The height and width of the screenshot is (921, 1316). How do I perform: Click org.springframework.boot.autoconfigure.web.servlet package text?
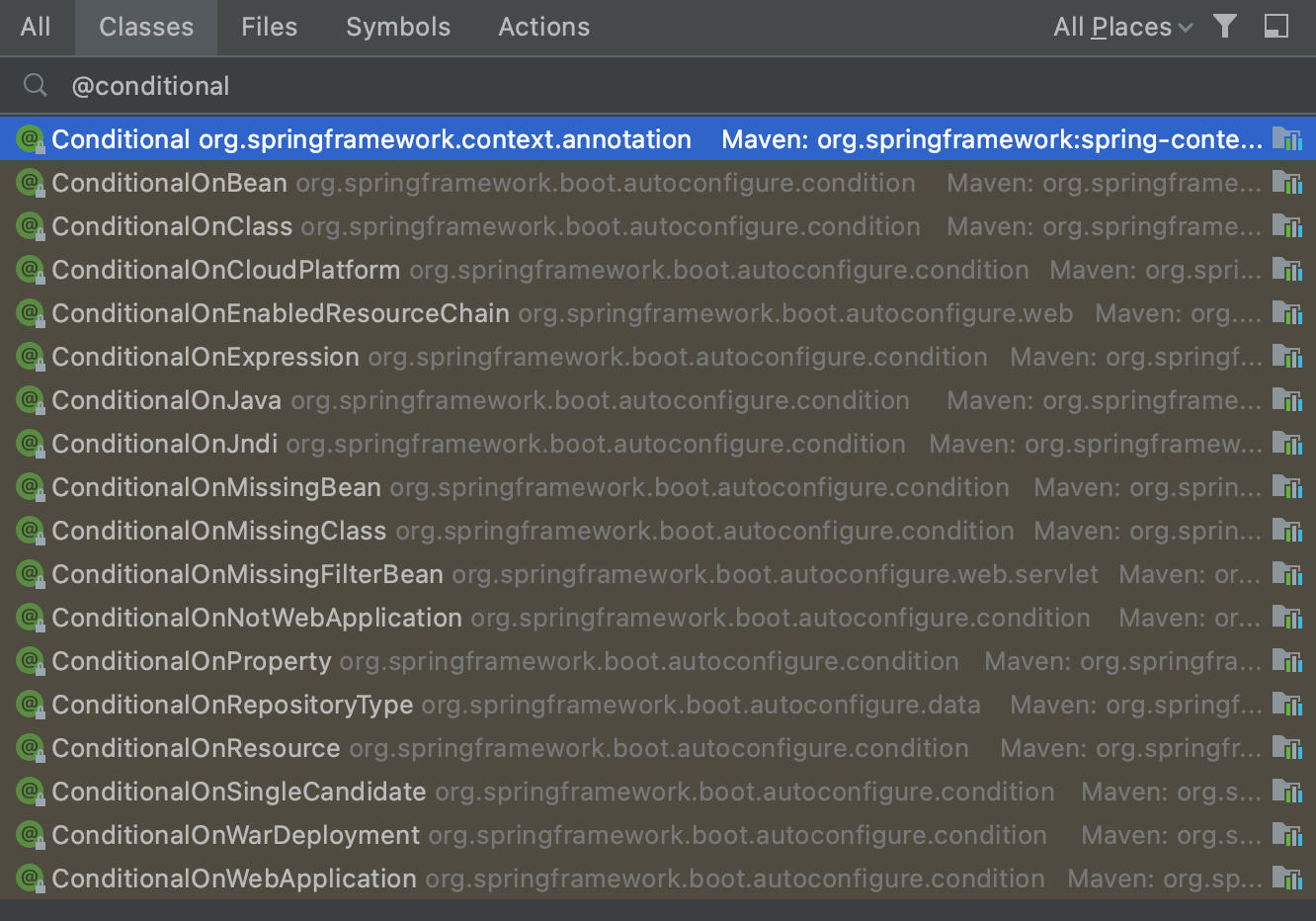click(x=776, y=574)
